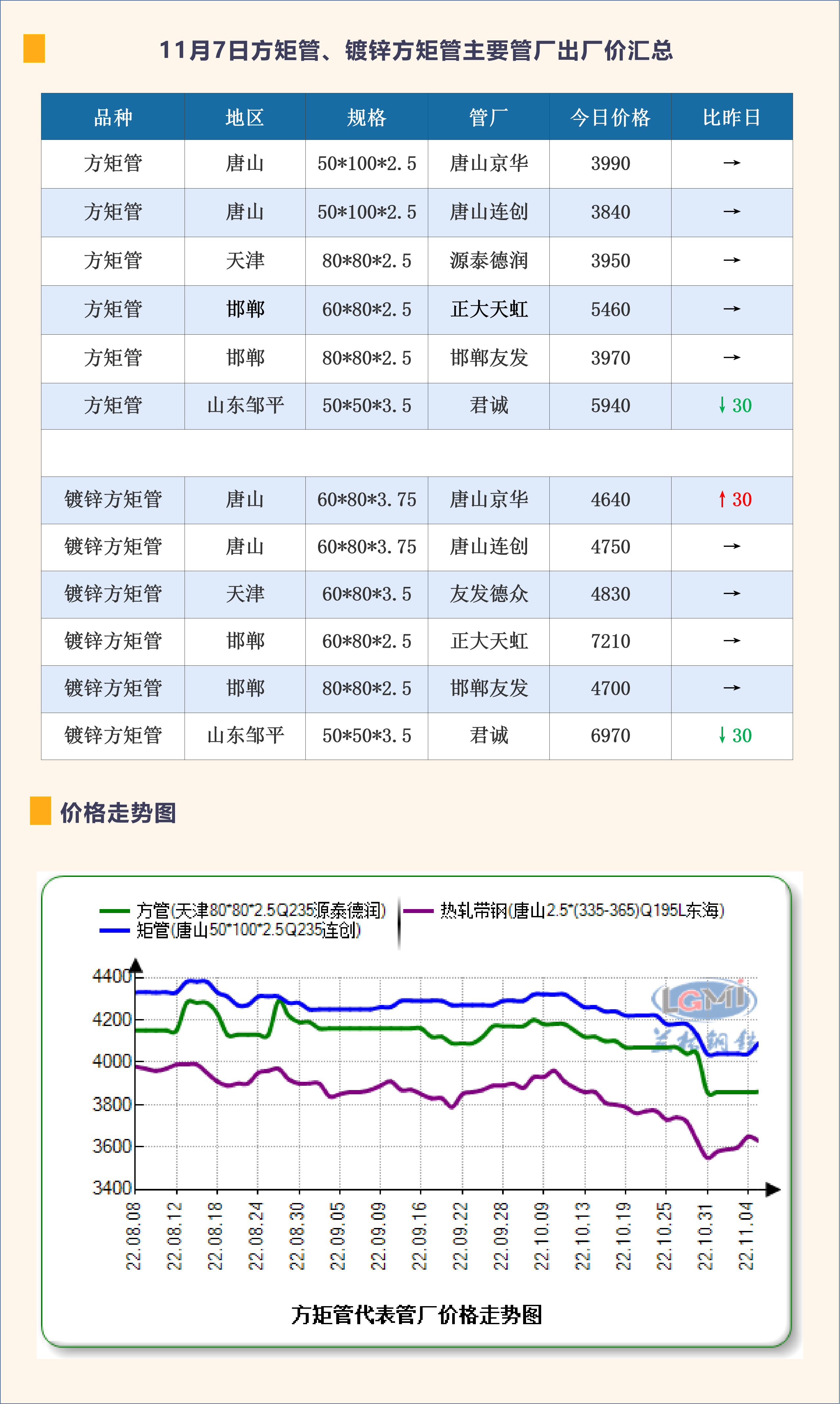Image resolution: width=840 pixels, height=1404 pixels.
Task: Select the 今日价格 column header
Action: click(x=610, y=117)
